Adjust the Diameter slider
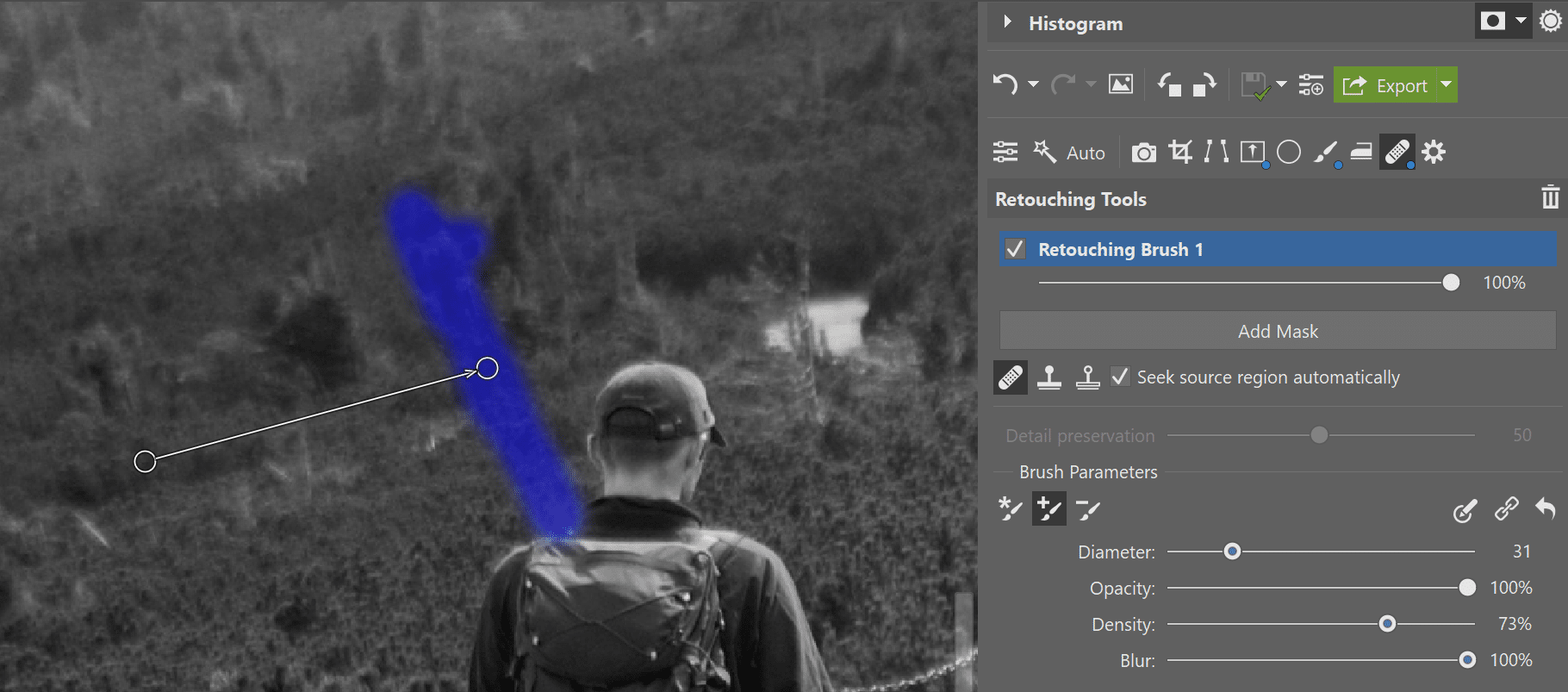The height and width of the screenshot is (692, 1568). pyautogui.click(x=1232, y=551)
